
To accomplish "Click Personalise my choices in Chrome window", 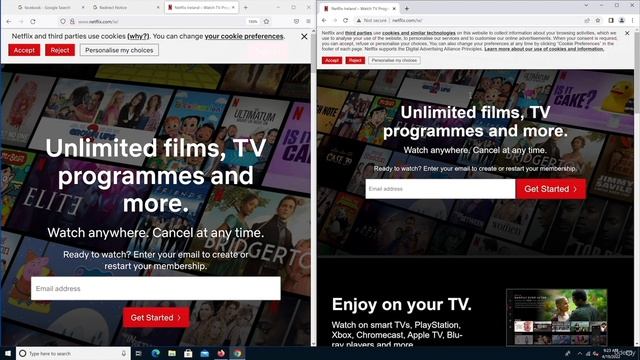I will point(394,60).
